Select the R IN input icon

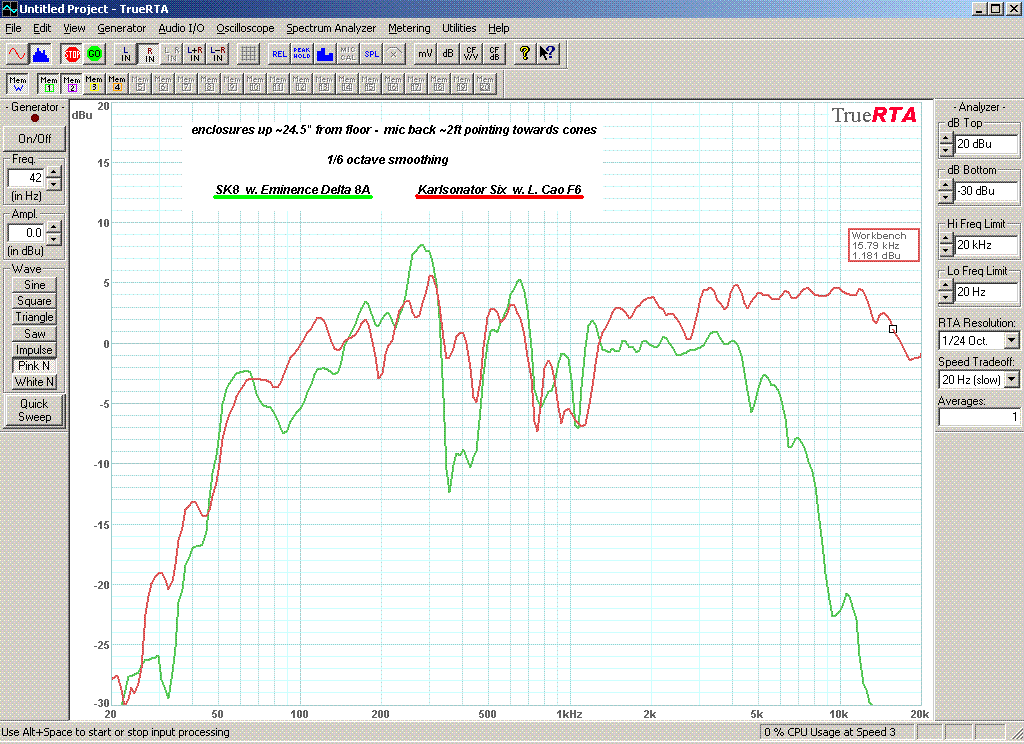[x=150, y=54]
